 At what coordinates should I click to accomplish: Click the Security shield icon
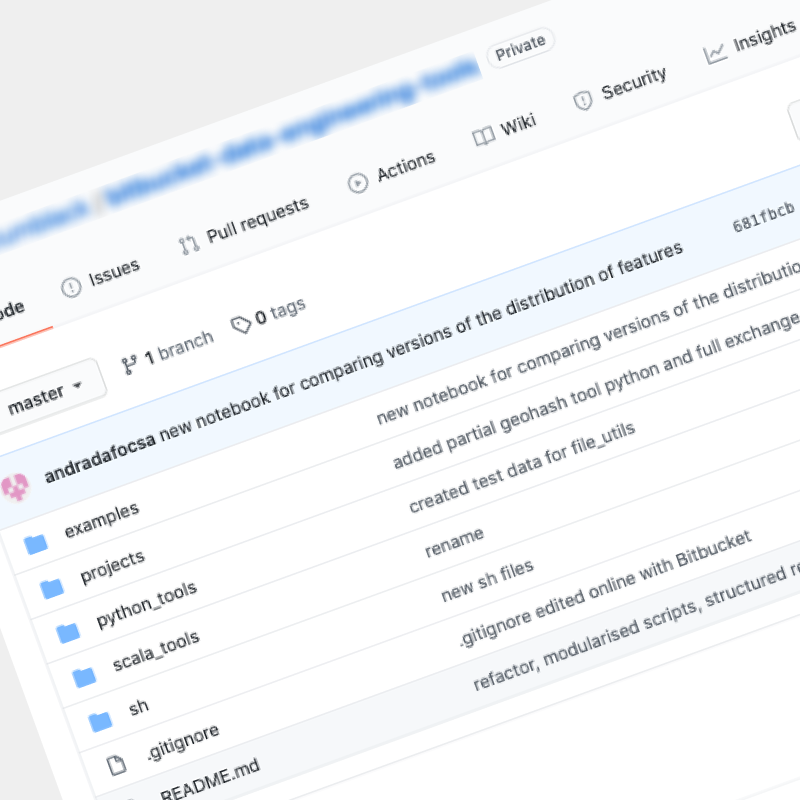pyautogui.click(x=583, y=101)
